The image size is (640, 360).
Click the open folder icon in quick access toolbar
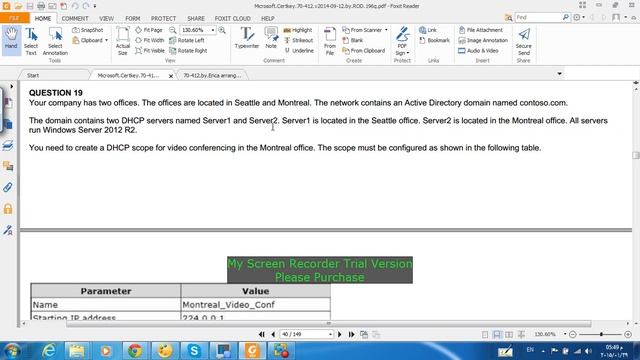click(x=18, y=6)
